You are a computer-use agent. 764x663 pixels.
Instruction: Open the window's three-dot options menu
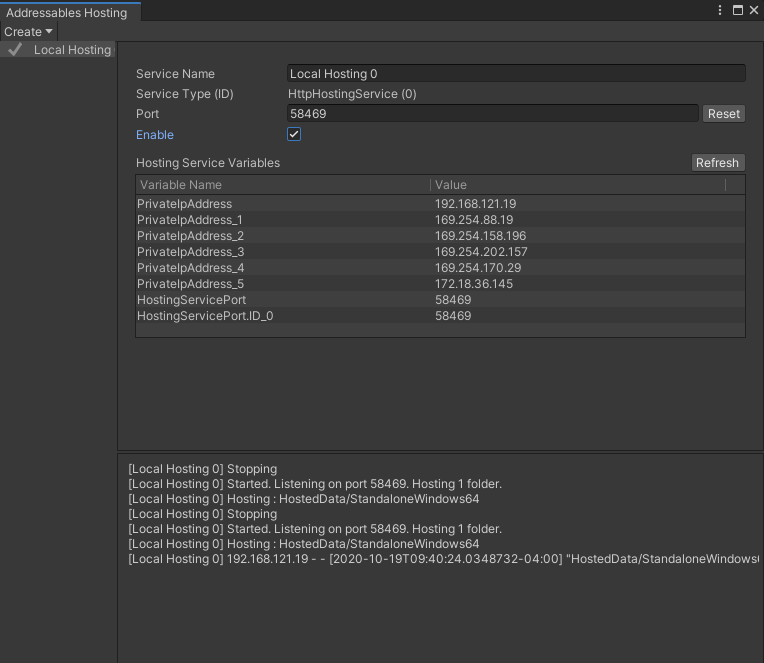[721, 10]
